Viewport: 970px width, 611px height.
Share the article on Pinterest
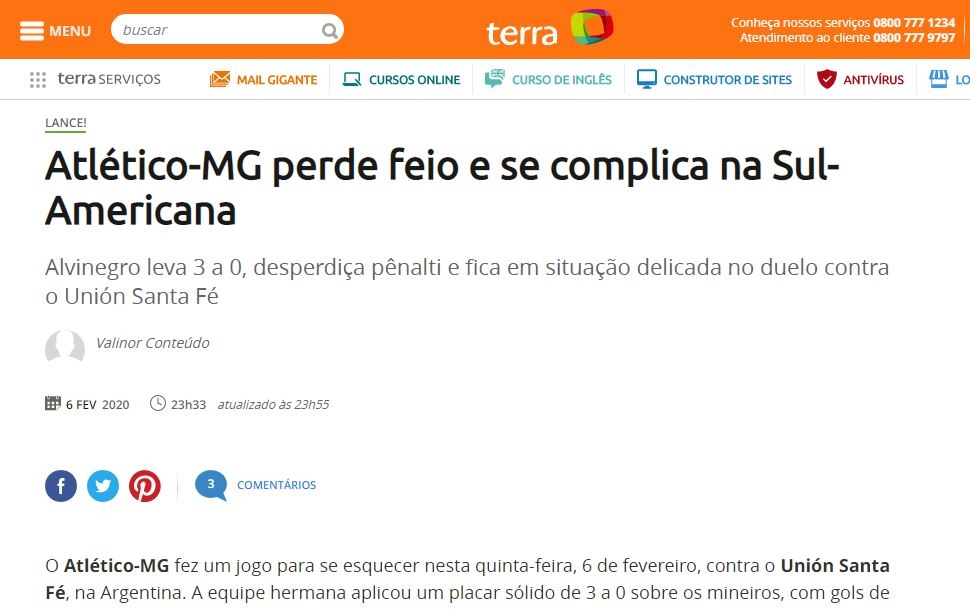pos(145,486)
